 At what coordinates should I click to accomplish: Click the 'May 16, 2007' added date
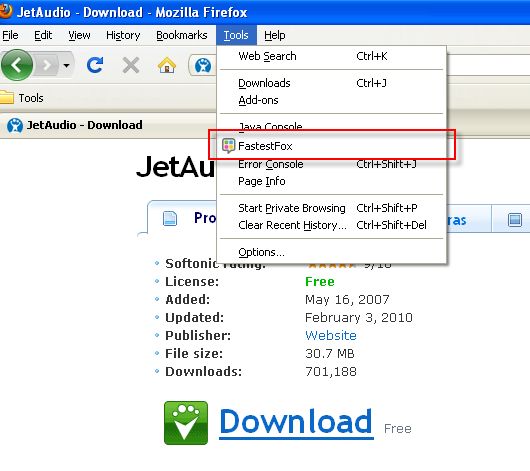click(x=347, y=300)
